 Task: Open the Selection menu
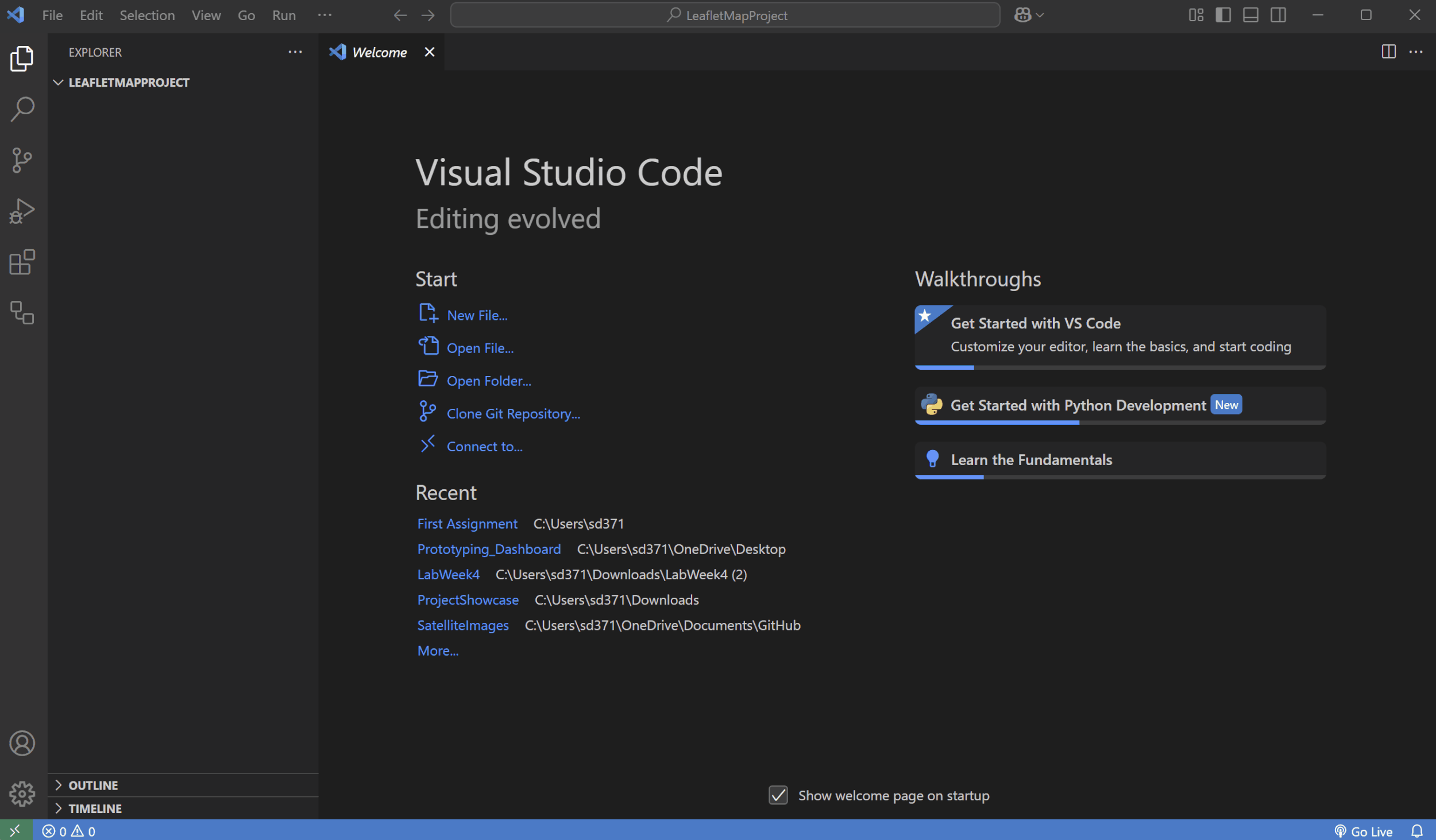point(147,15)
